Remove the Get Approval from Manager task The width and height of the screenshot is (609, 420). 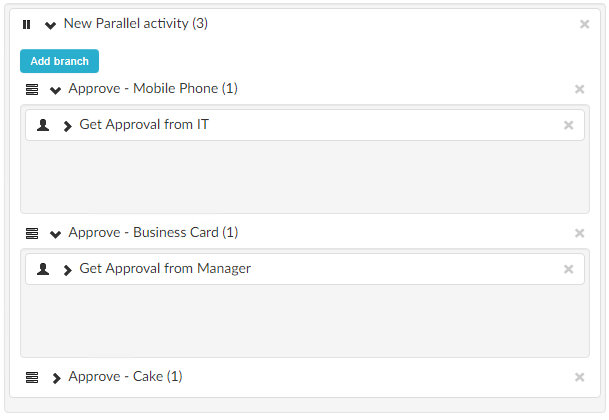coord(569,269)
